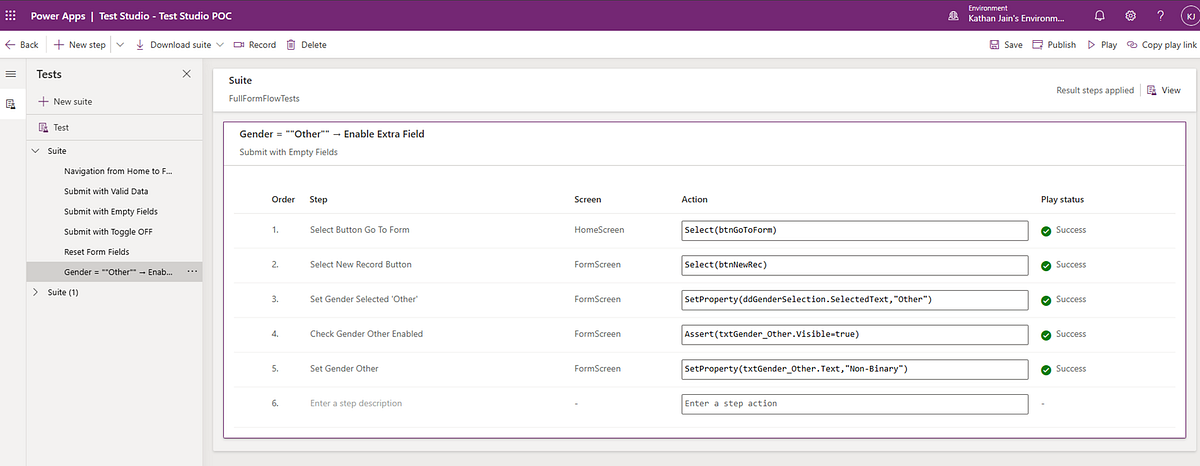Click the empty step action input field
Screen dimensions: 1200x466
point(855,403)
